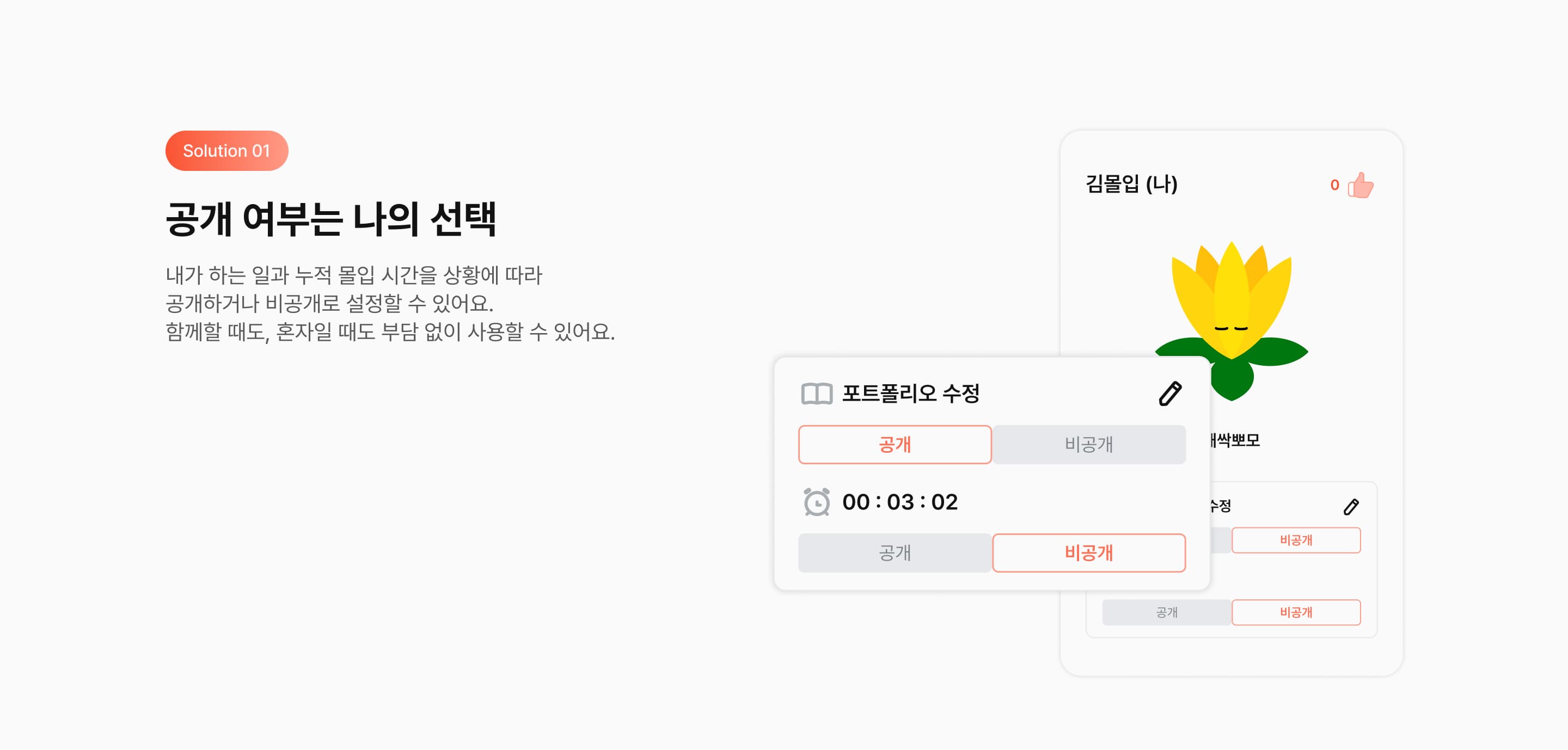Click the 공개 여부는 나의 선택 heading
Image resolution: width=1568 pixels, height=750 pixels.
(x=330, y=219)
